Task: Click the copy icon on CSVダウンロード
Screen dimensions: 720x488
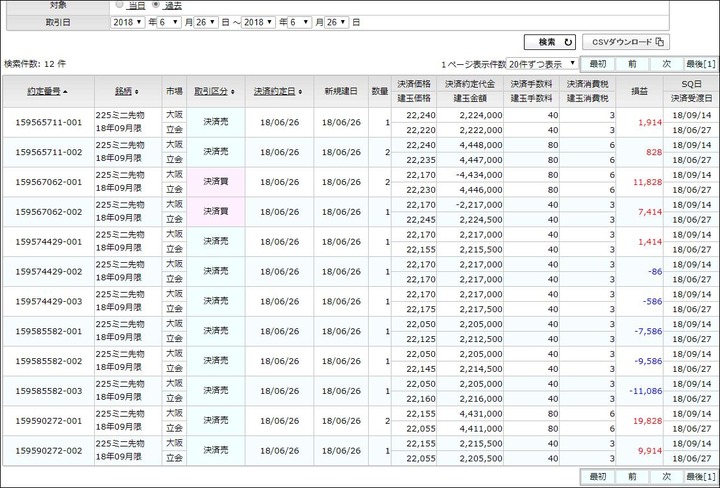Action: point(660,42)
